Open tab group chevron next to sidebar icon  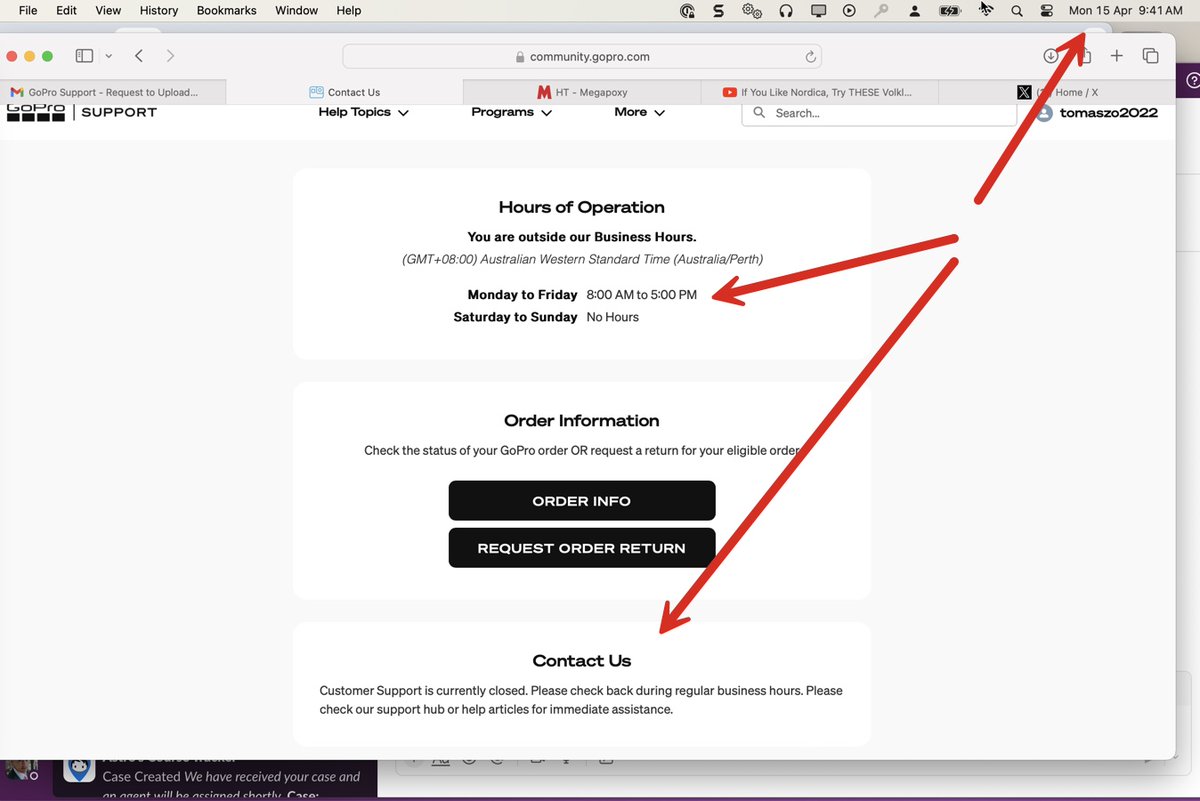tap(108, 57)
